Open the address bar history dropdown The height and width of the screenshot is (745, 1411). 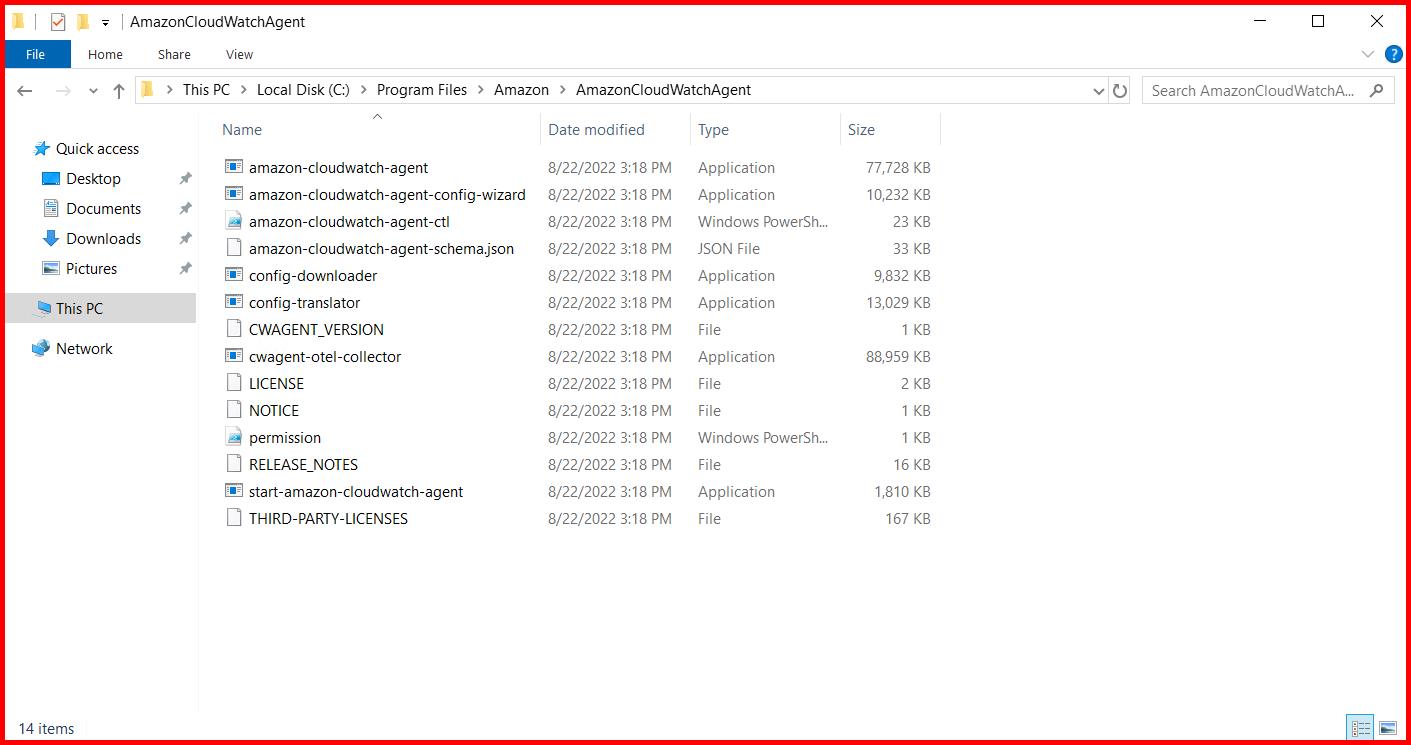(1098, 90)
